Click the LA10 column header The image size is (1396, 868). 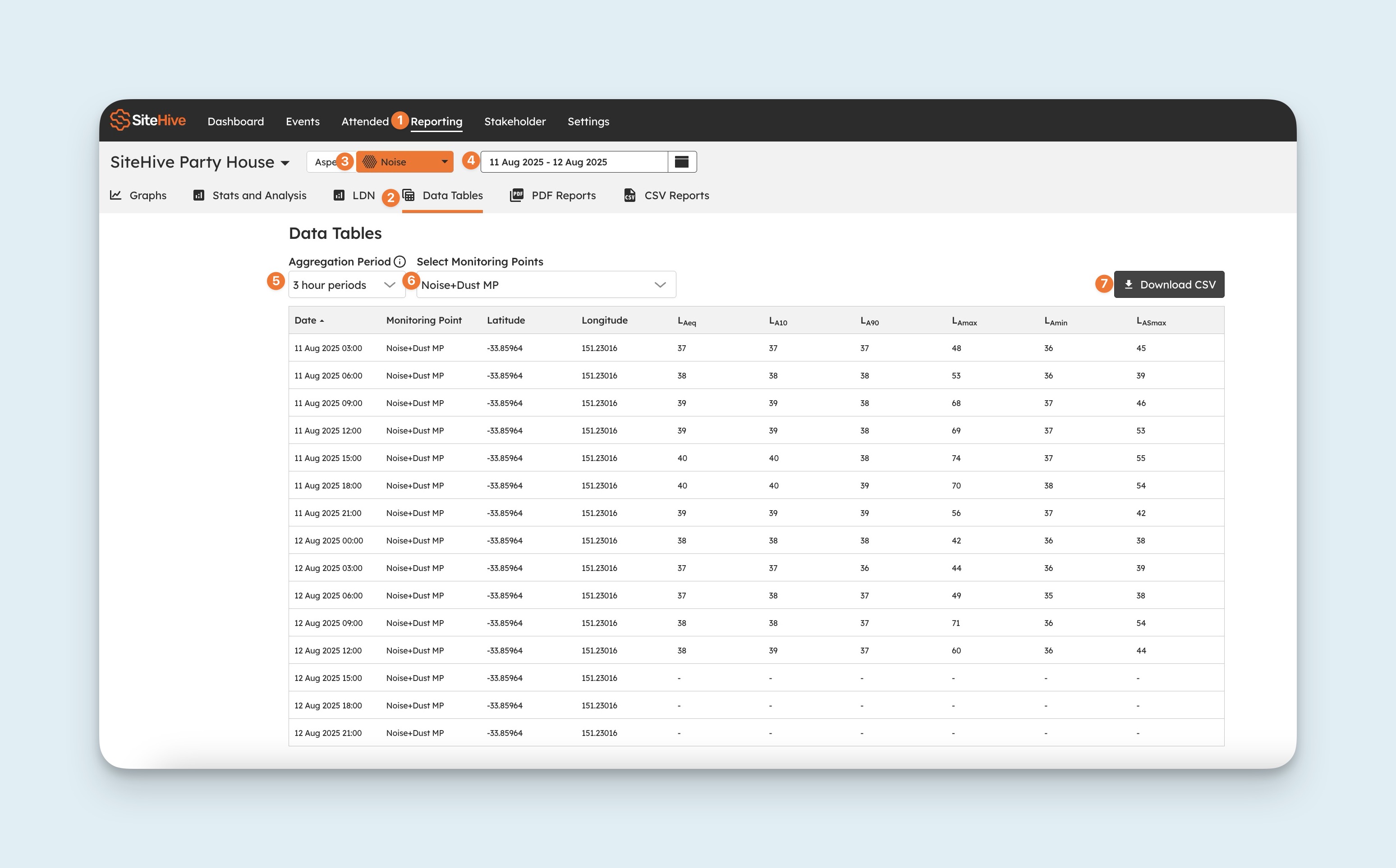click(x=778, y=321)
